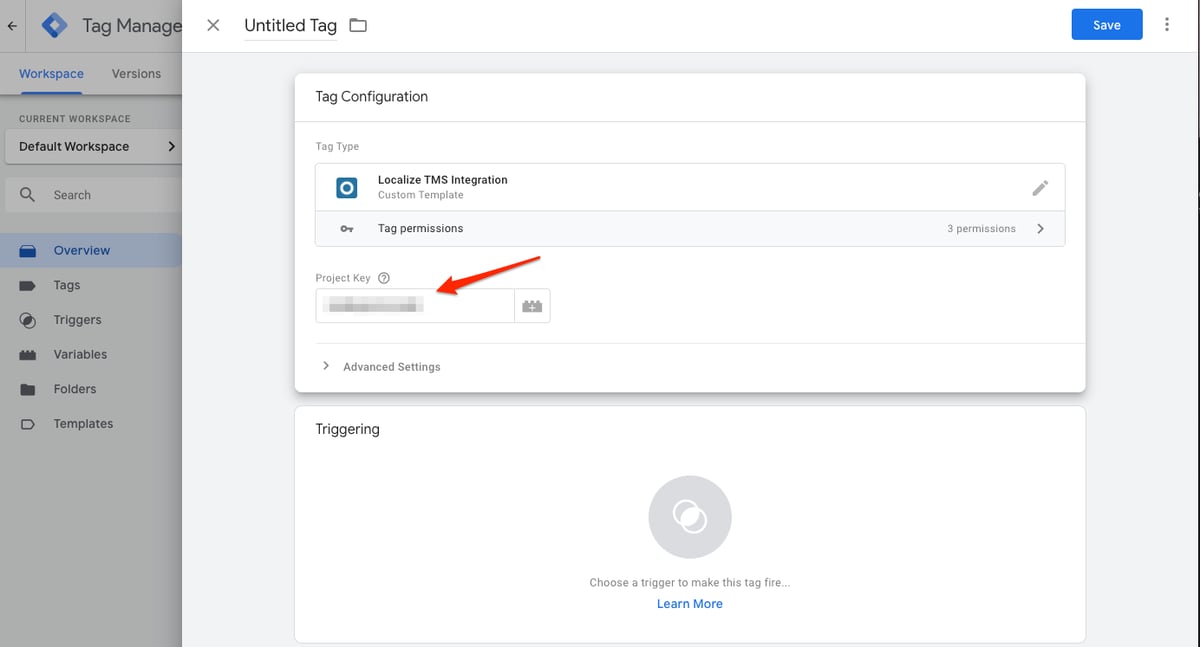The image size is (1200, 647).
Task: Click the Localize TMS Integration tag type row
Action: tap(690, 187)
